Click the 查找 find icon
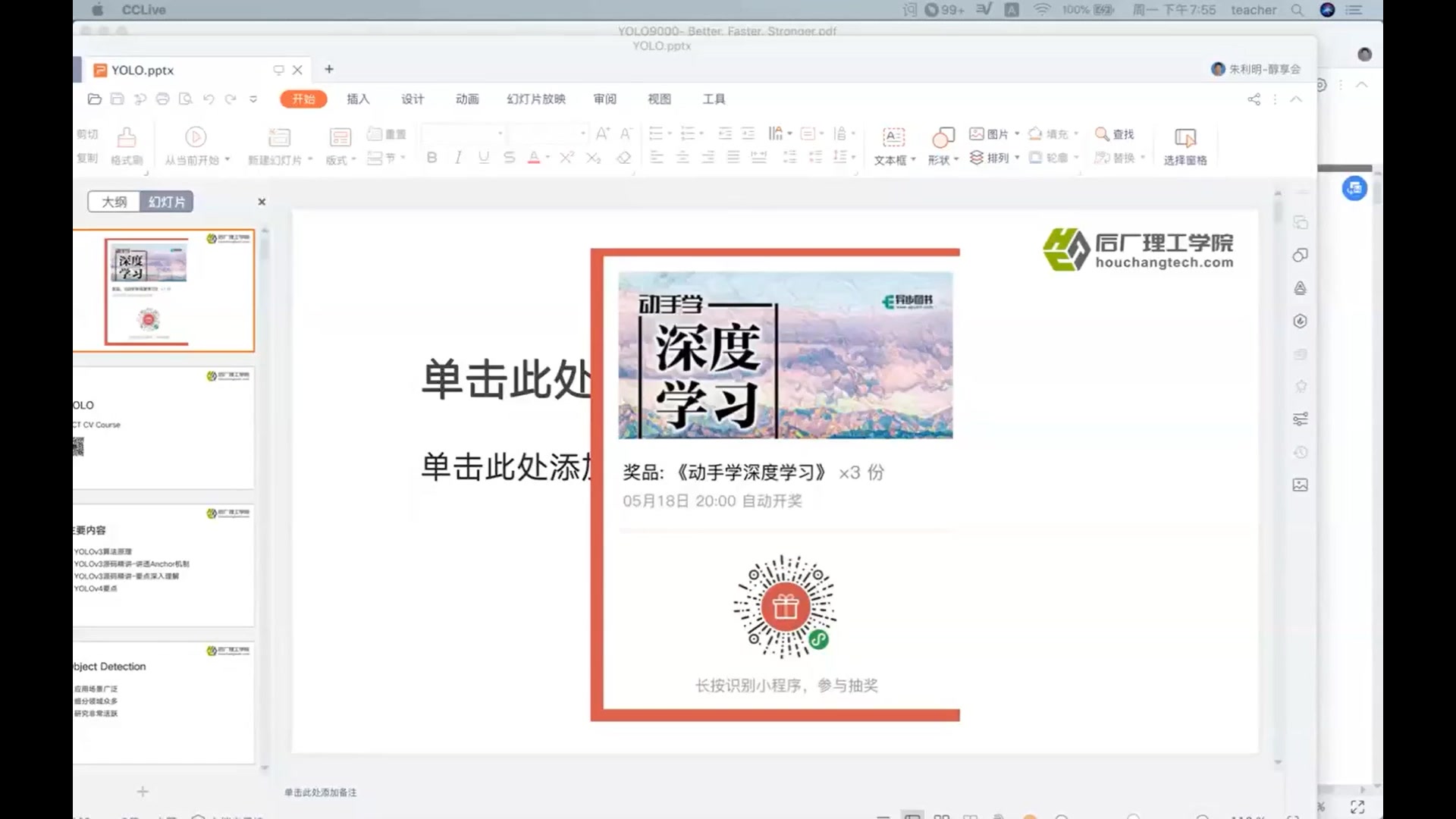The height and width of the screenshot is (819, 1456). [1115, 133]
